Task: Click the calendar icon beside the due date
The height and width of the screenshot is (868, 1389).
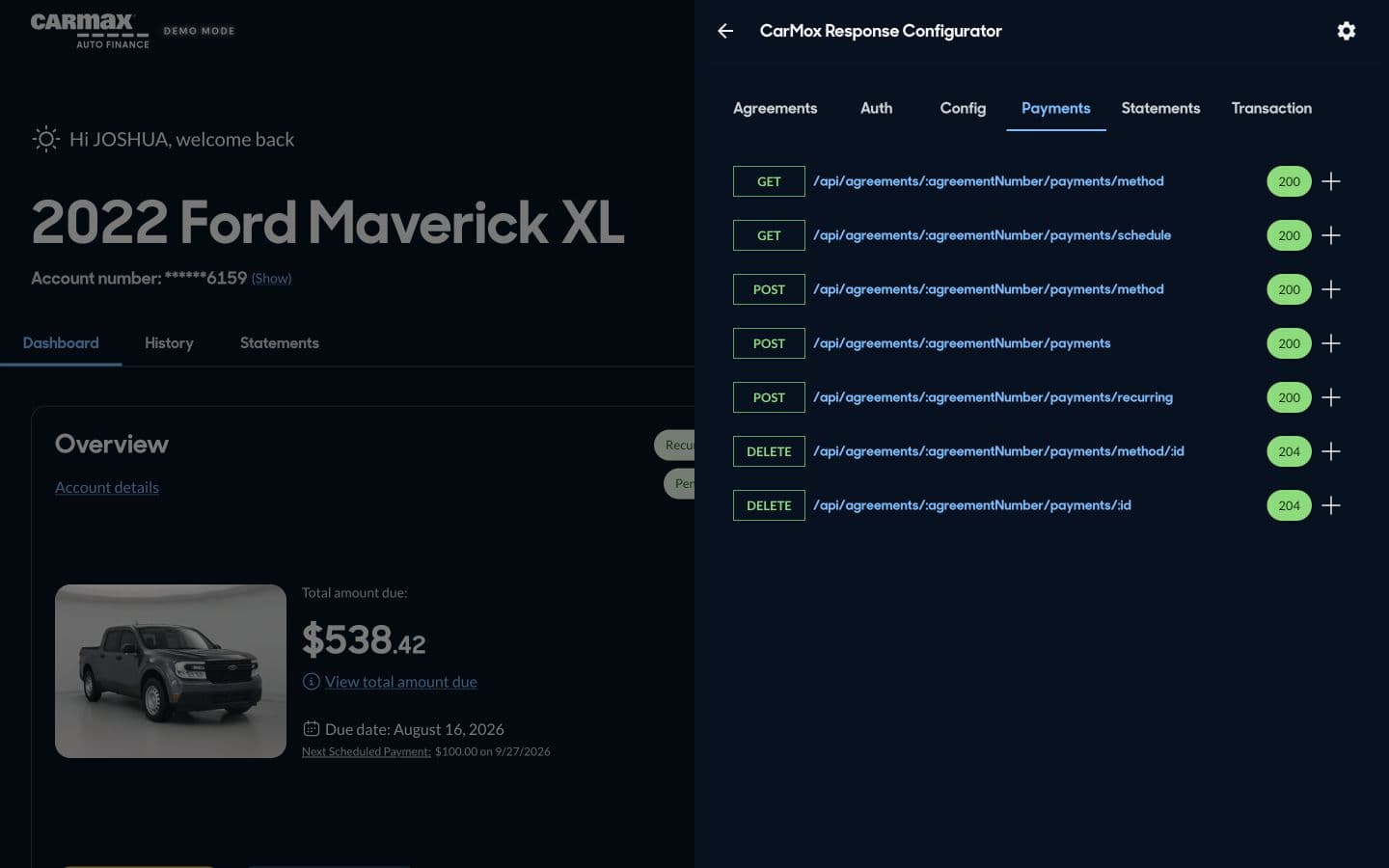Action: click(311, 729)
